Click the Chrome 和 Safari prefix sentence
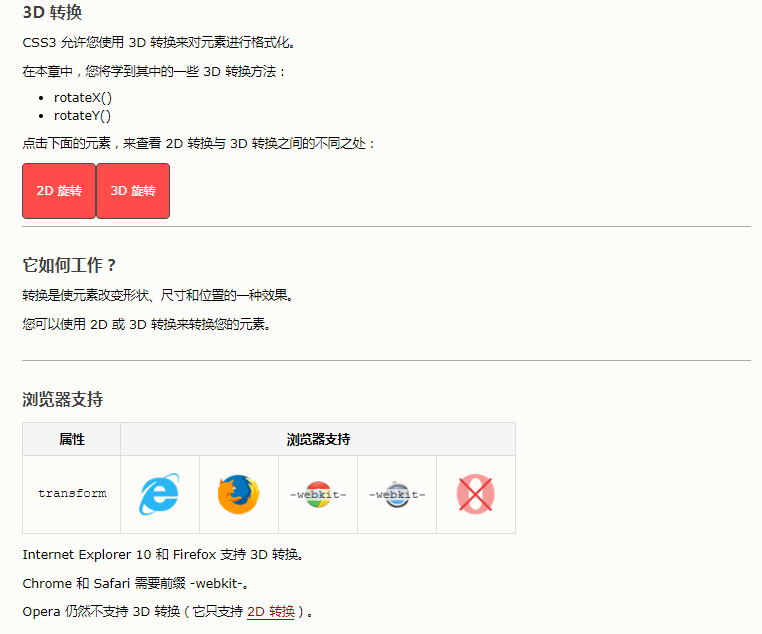762x634 pixels. [136, 583]
